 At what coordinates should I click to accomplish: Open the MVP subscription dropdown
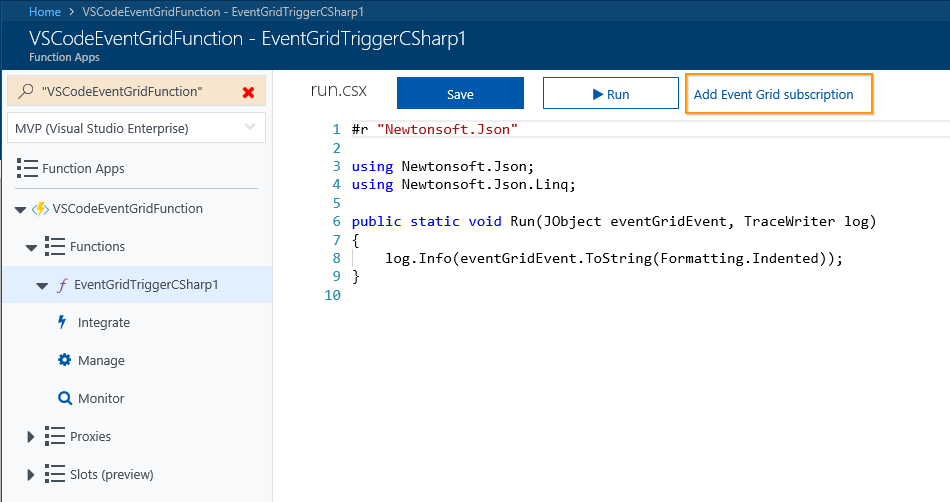pyautogui.click(x=250, y=128)
